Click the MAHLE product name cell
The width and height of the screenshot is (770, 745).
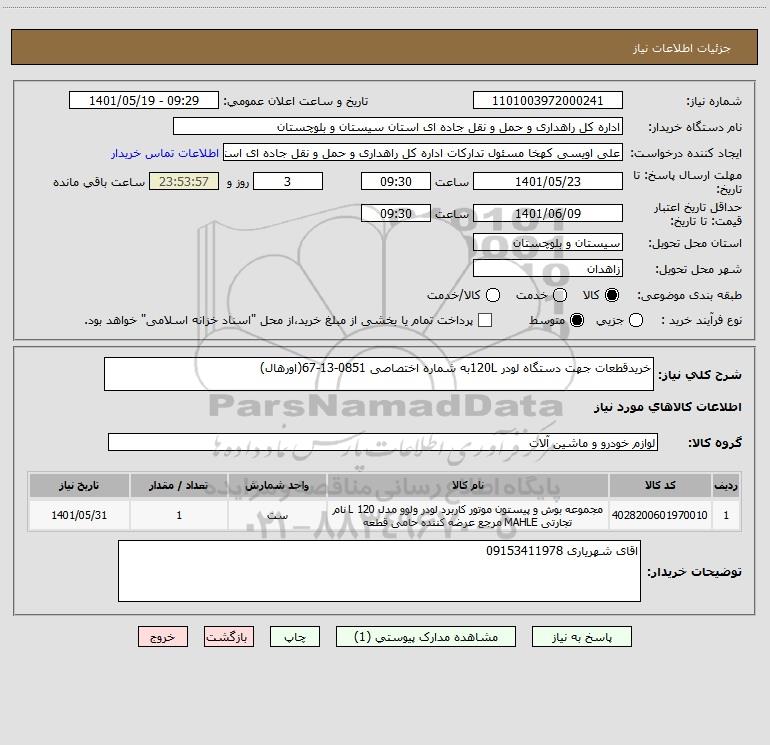tap(468, 516)
